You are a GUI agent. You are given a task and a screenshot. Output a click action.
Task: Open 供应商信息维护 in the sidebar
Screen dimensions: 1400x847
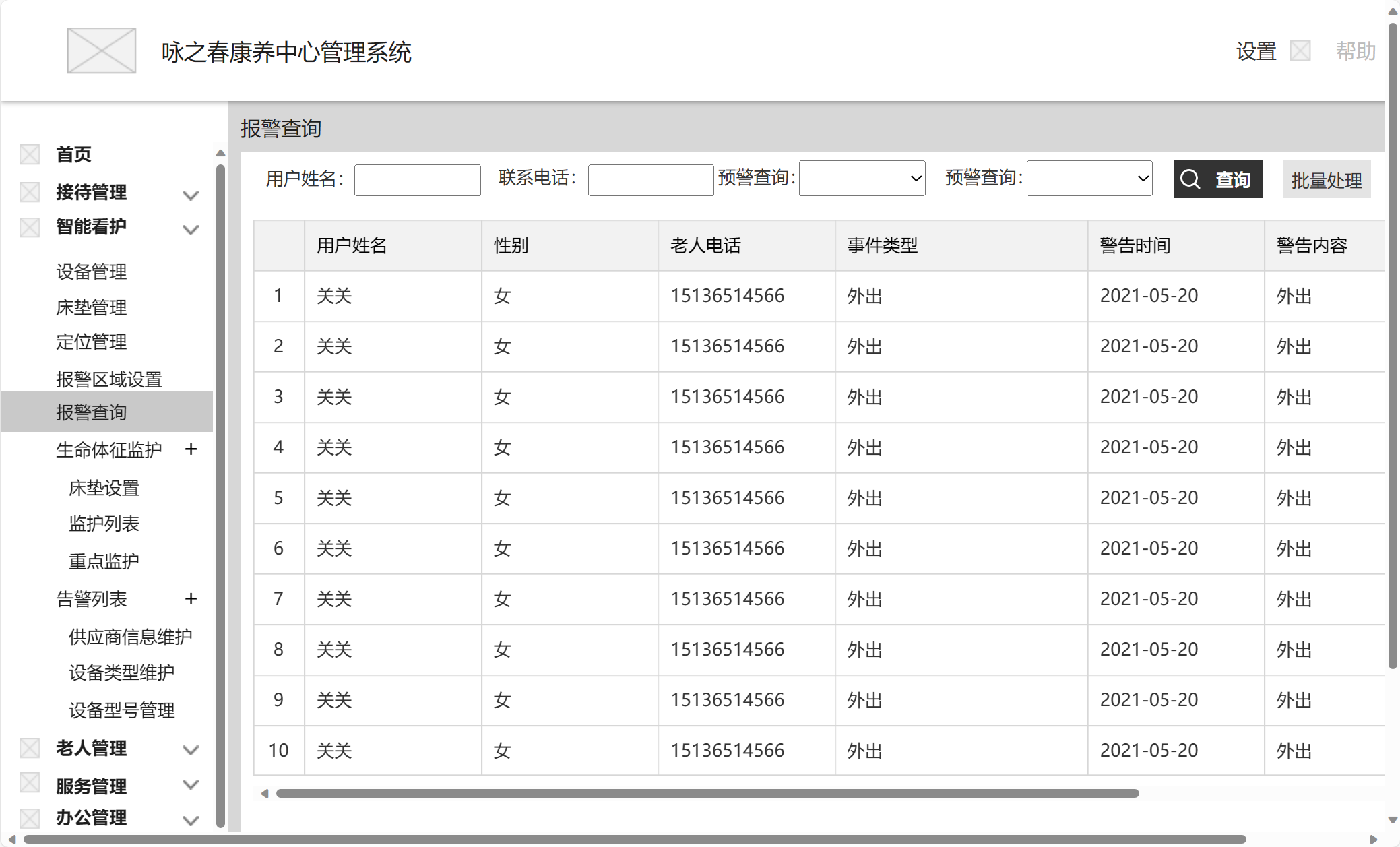click(x=130, y=636)
